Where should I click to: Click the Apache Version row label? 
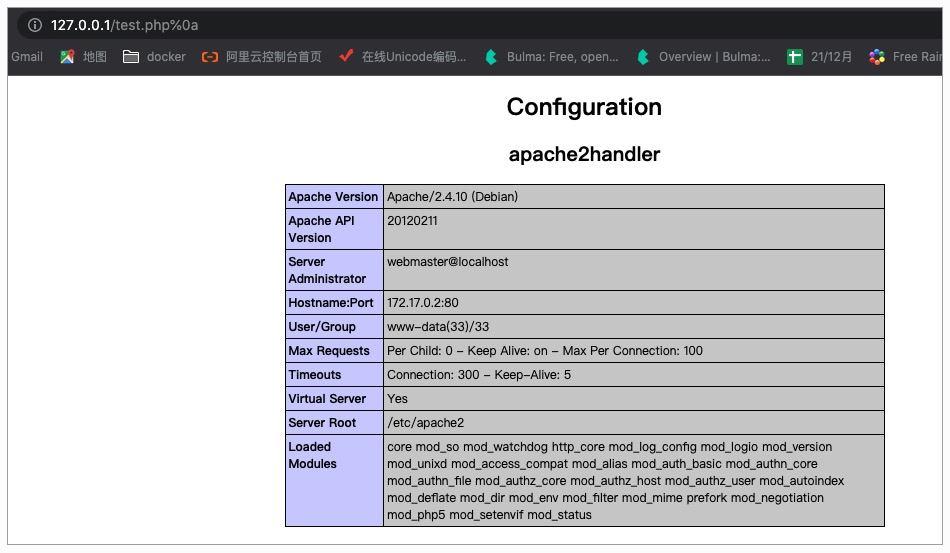click(x=333, y=197)
